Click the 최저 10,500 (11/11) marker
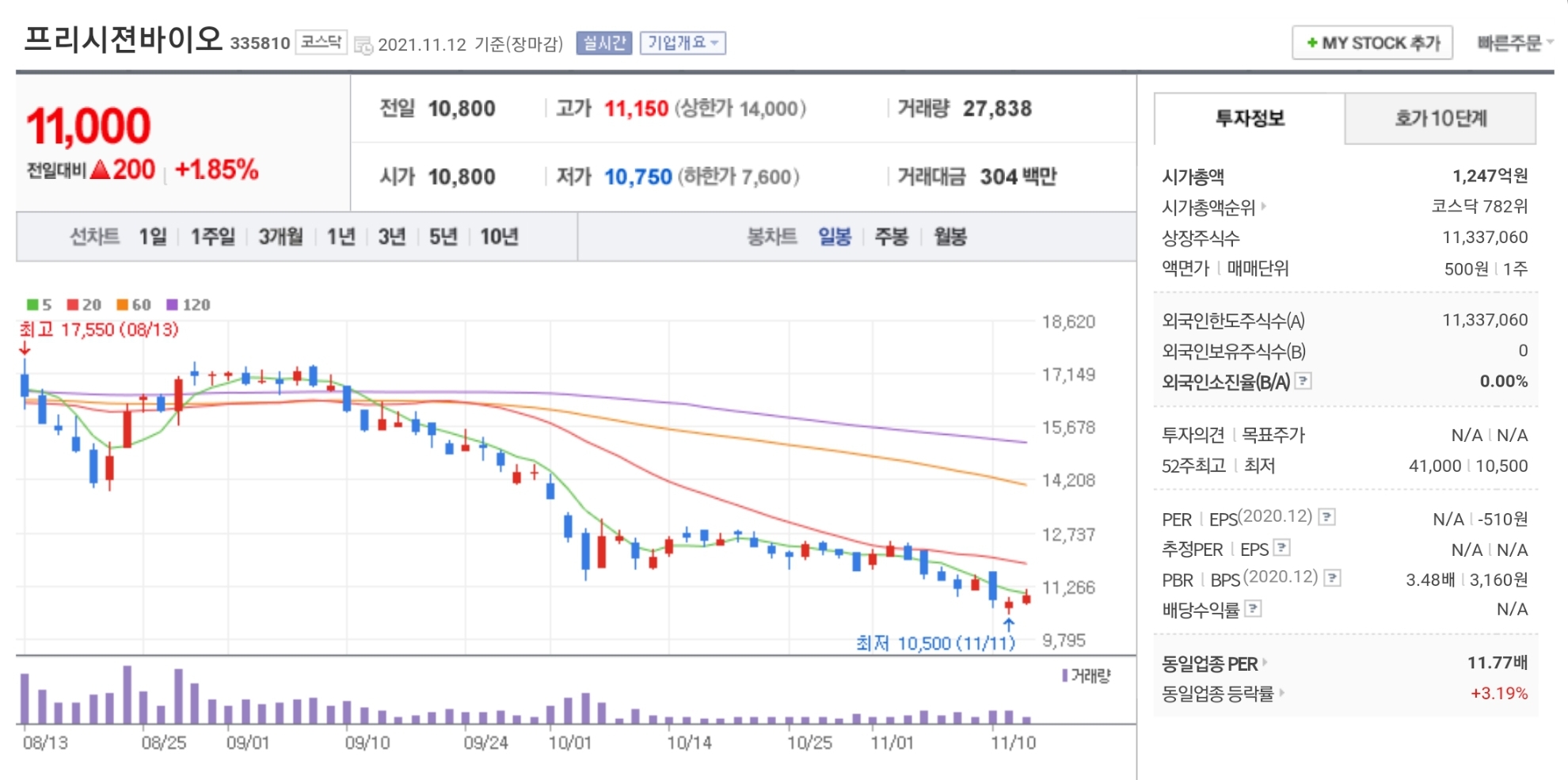Screen dimensions: 1568x780 [x=935, y=643]
